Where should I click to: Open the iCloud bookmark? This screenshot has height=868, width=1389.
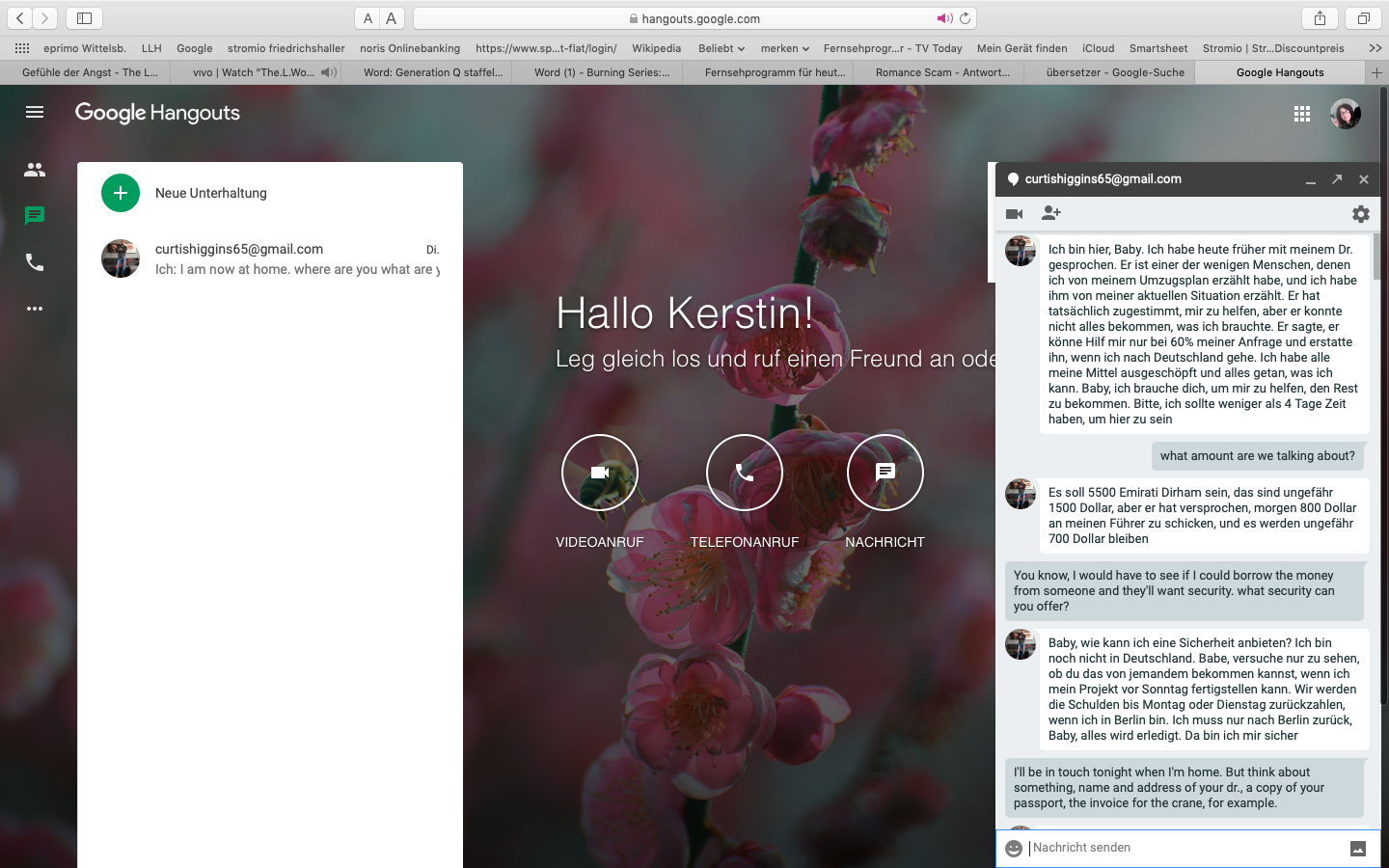coord(1099,48)
